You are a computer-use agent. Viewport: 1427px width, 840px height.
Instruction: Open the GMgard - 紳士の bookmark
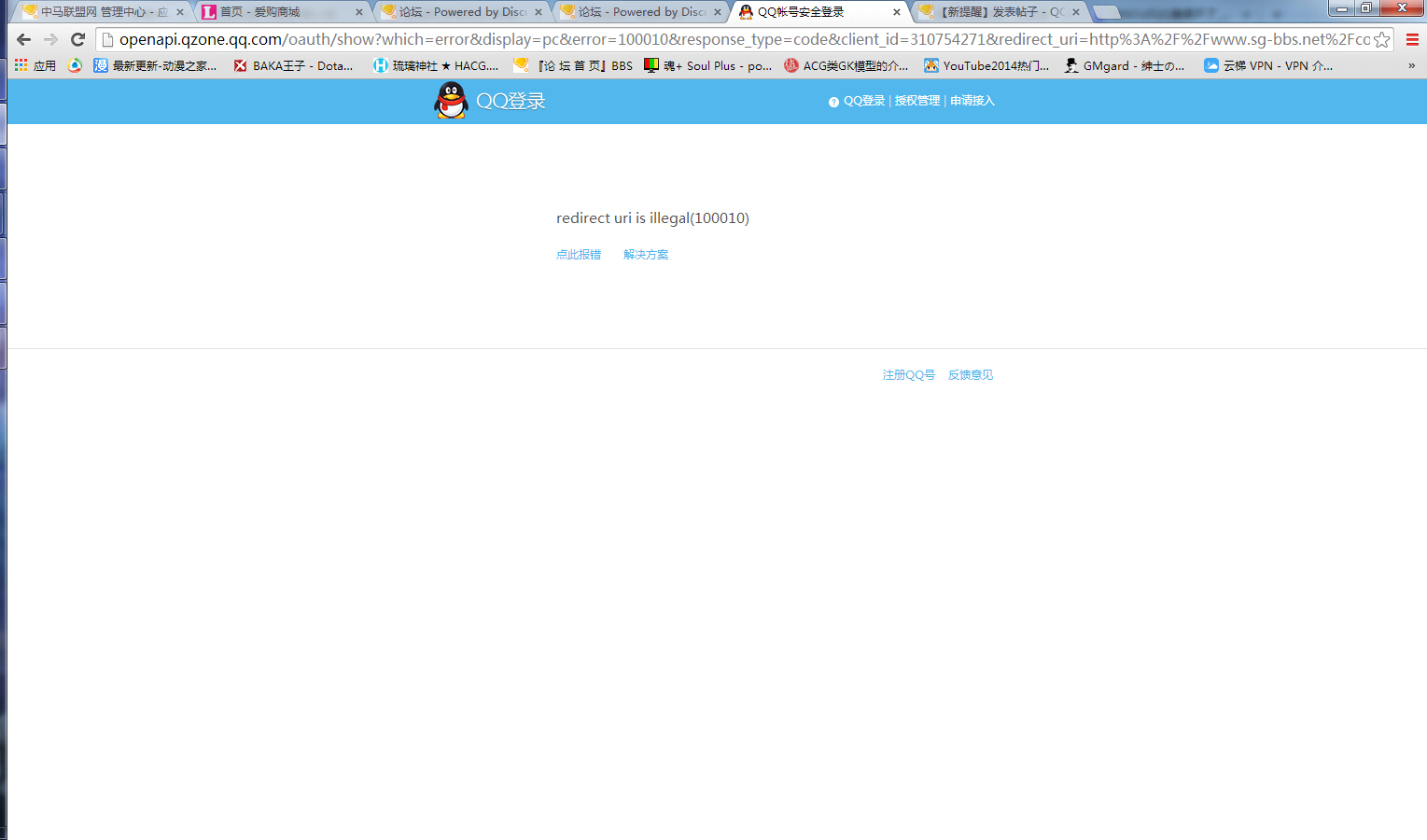pyautogui.click(x=1125, y=66)
